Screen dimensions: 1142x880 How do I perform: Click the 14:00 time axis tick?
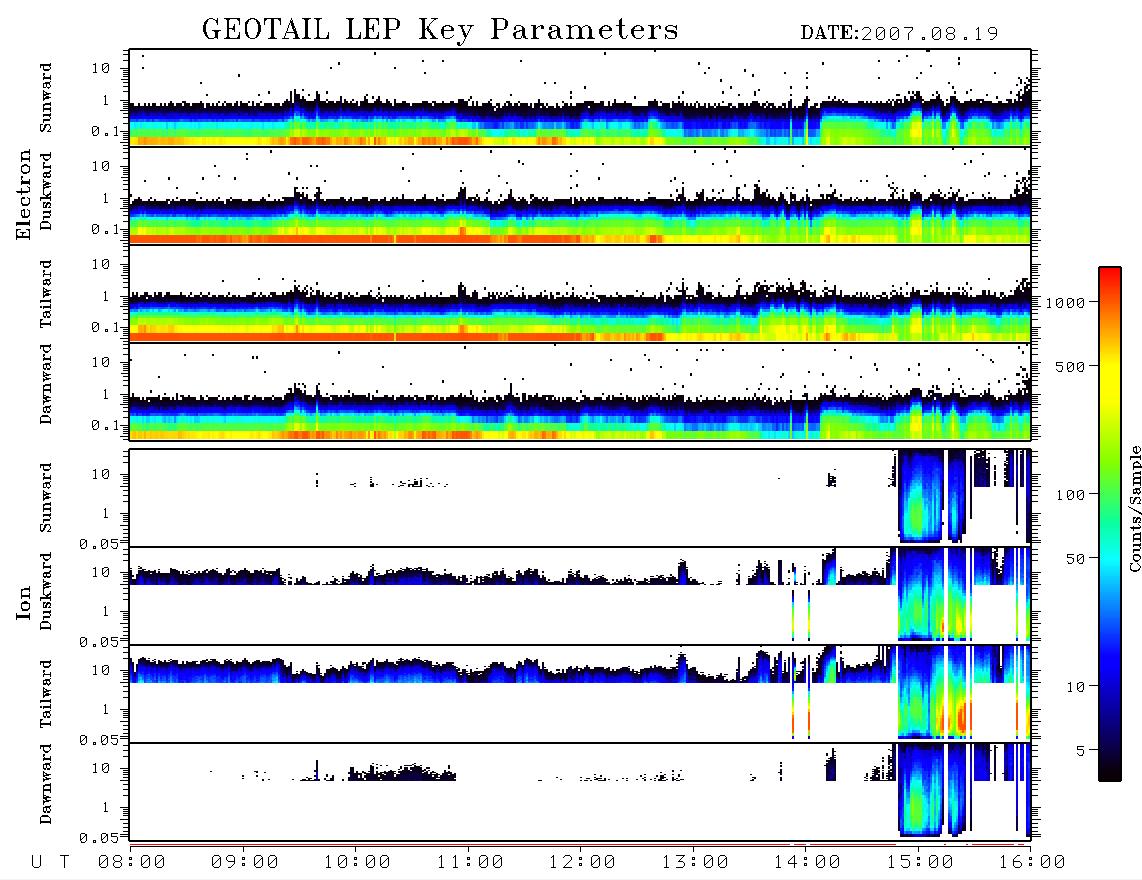coord(807,862)
